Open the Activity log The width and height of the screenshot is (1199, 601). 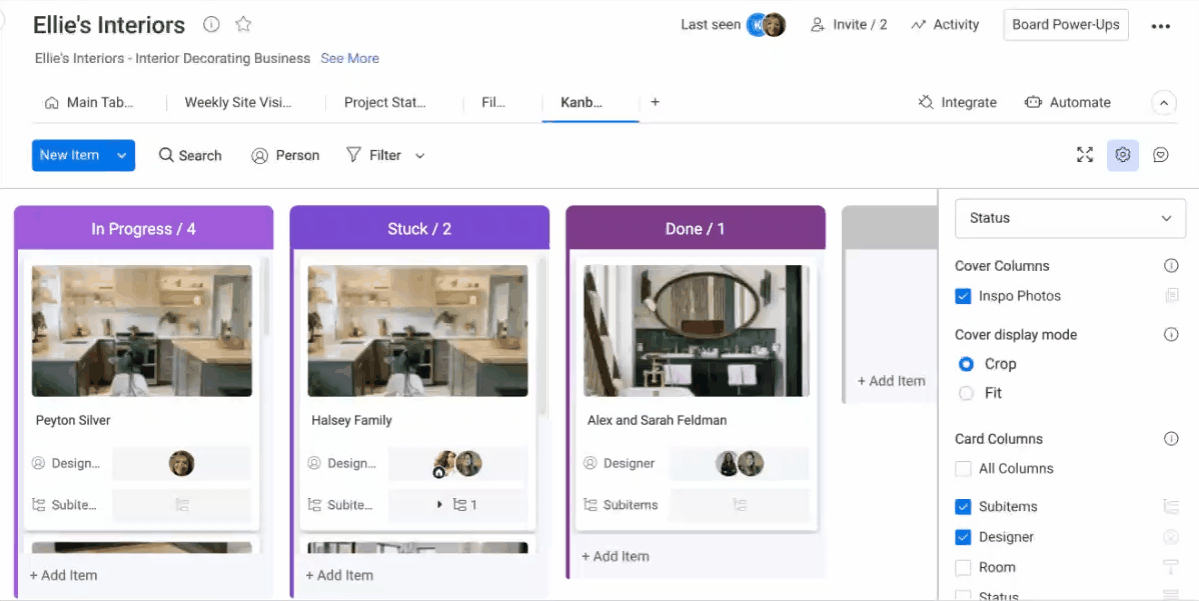tap(945, 24)
